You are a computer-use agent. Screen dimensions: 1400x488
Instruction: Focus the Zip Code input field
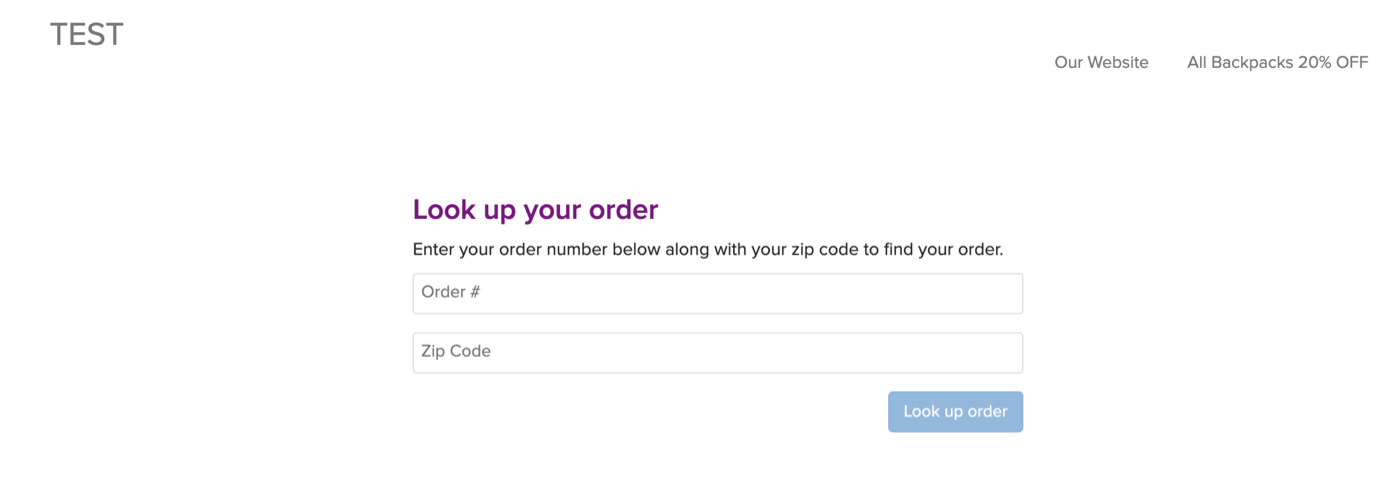(x=717, y=352)
